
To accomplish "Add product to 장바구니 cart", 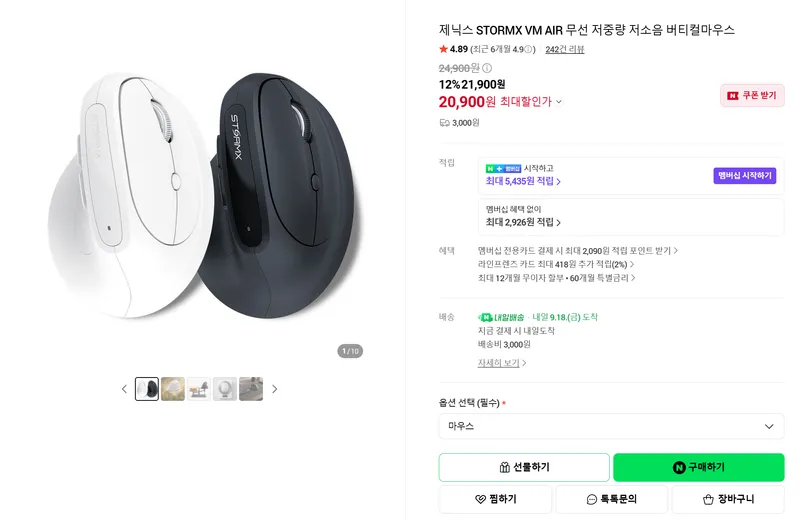I will tap(728, 499).
